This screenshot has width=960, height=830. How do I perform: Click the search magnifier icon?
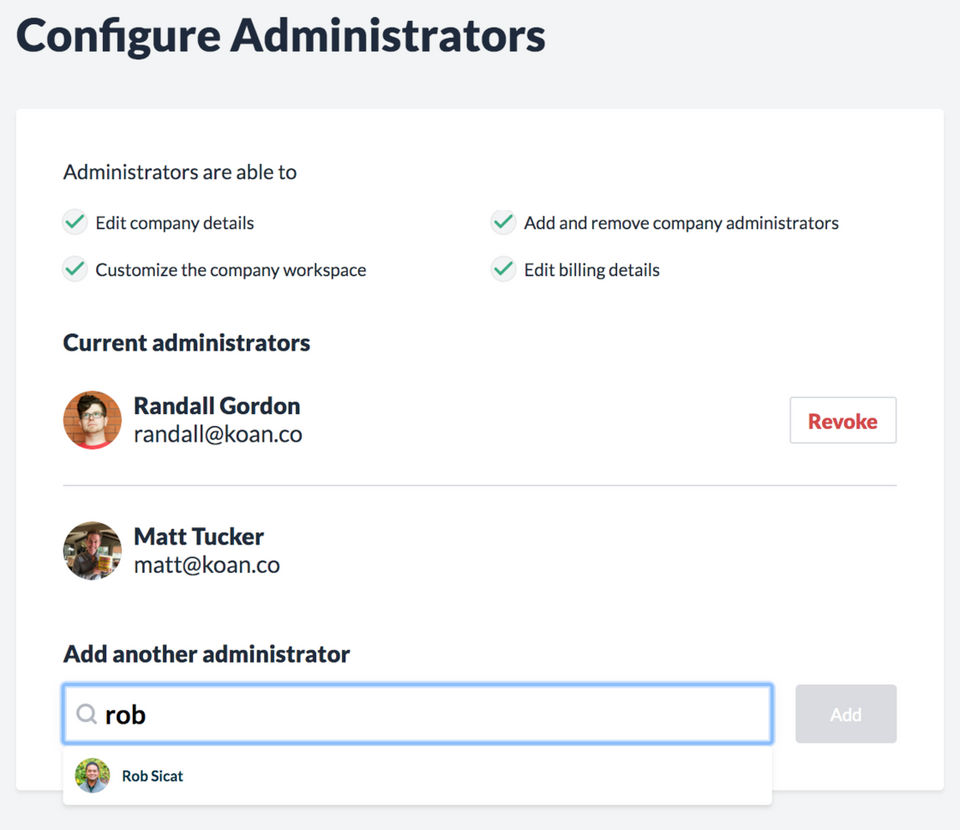click(87, 714)
